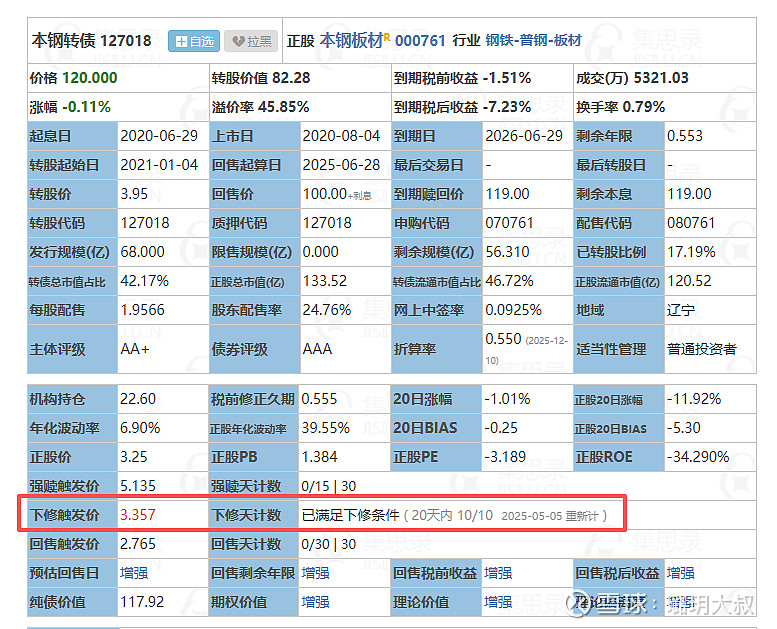This screenshot has width=777, height=629.
Task: Click 增强 link beside 预估回售日
Action: [x=134, y=573]
